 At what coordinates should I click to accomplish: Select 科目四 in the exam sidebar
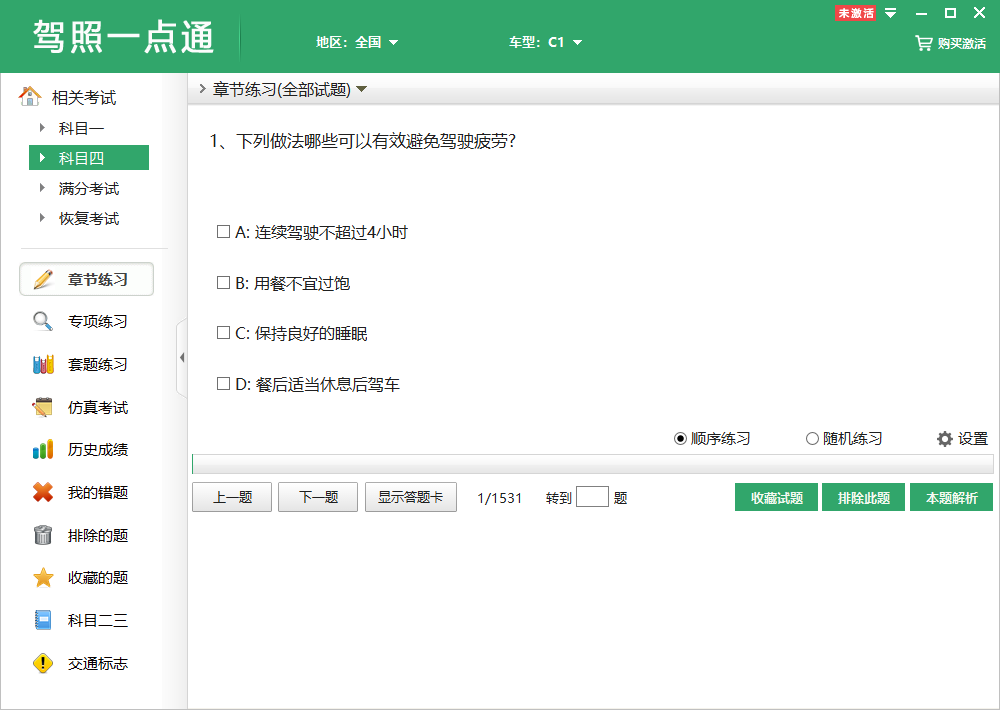89,157
